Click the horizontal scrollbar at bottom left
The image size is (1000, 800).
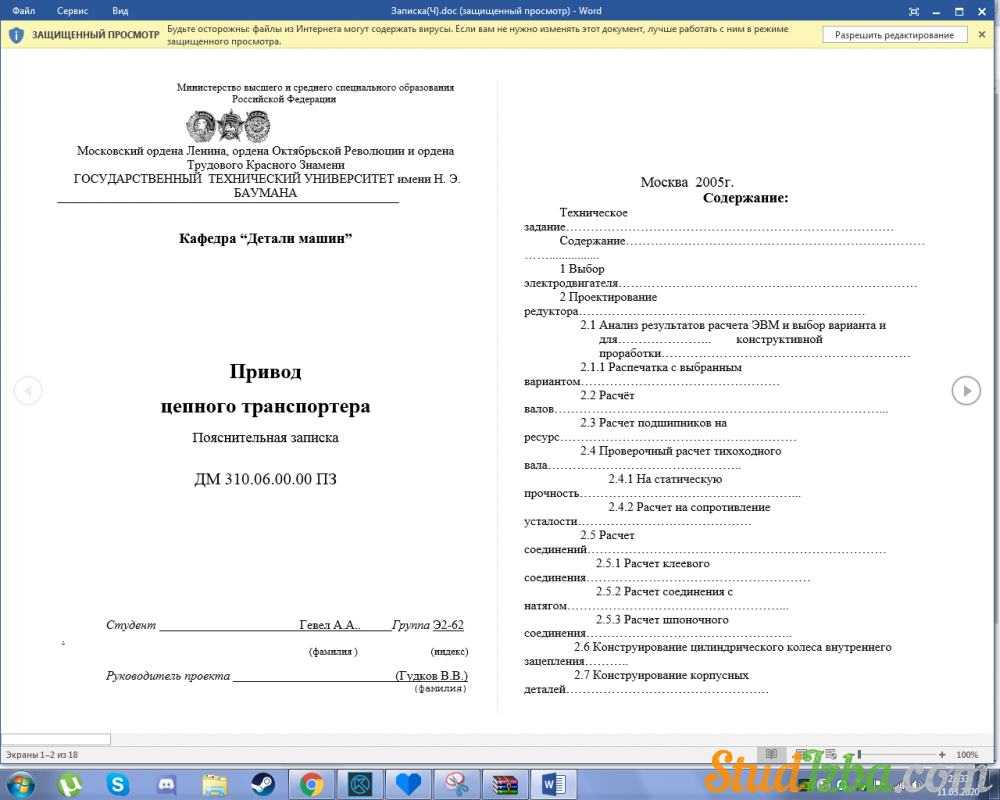click(x=55, y=739)
